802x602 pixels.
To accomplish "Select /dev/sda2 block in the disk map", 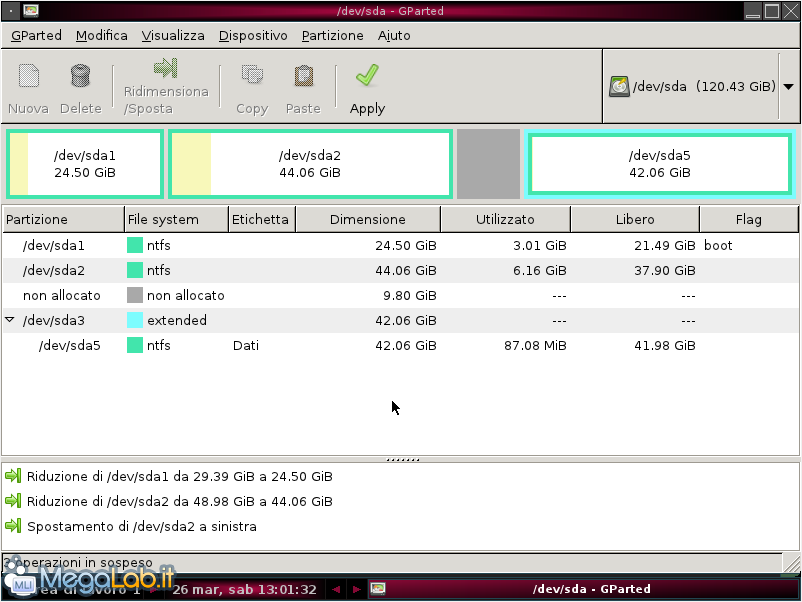I will (x=310, y=164).
